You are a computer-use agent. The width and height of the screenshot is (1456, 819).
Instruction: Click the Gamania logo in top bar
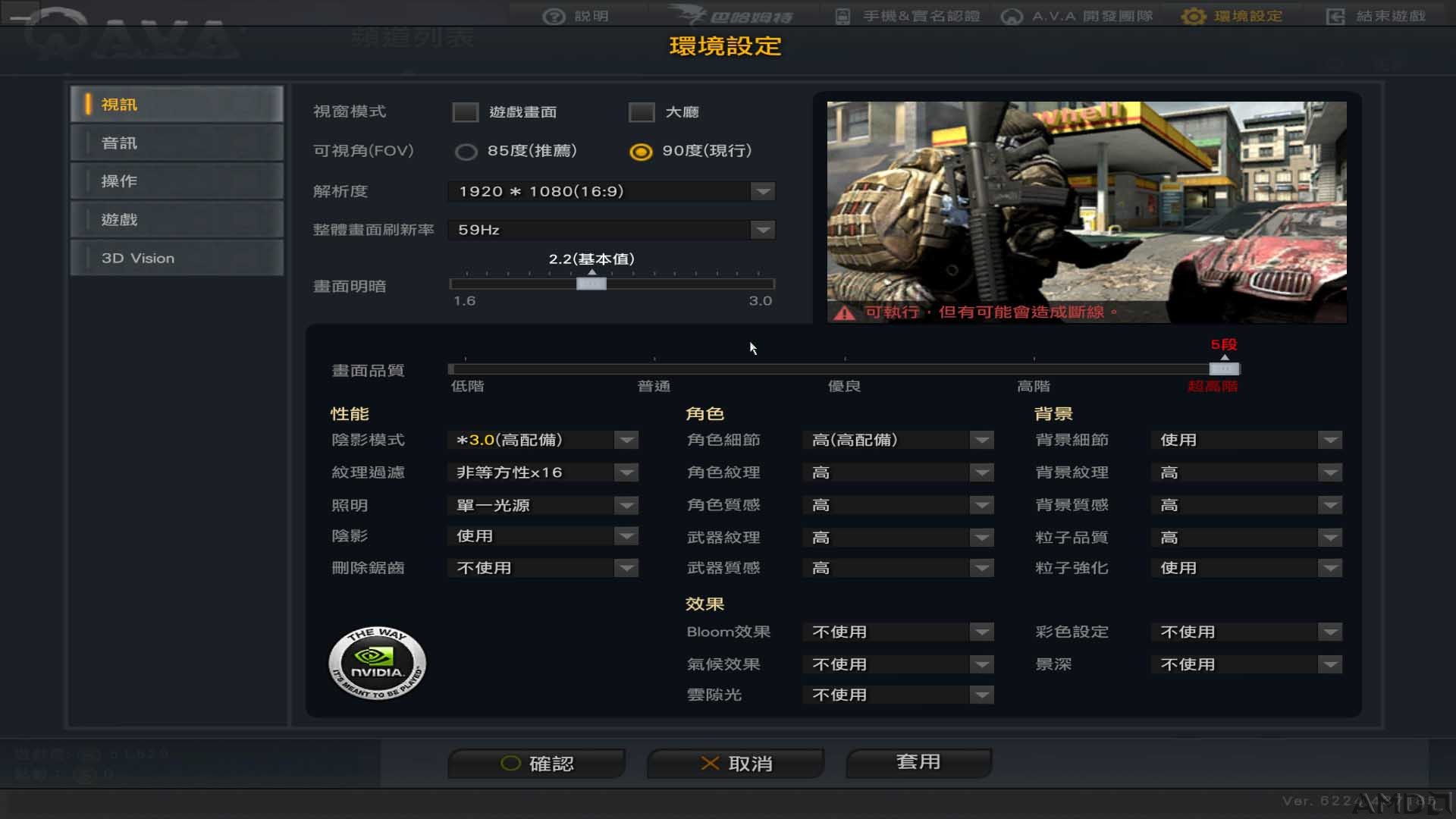tap(732, 15)
